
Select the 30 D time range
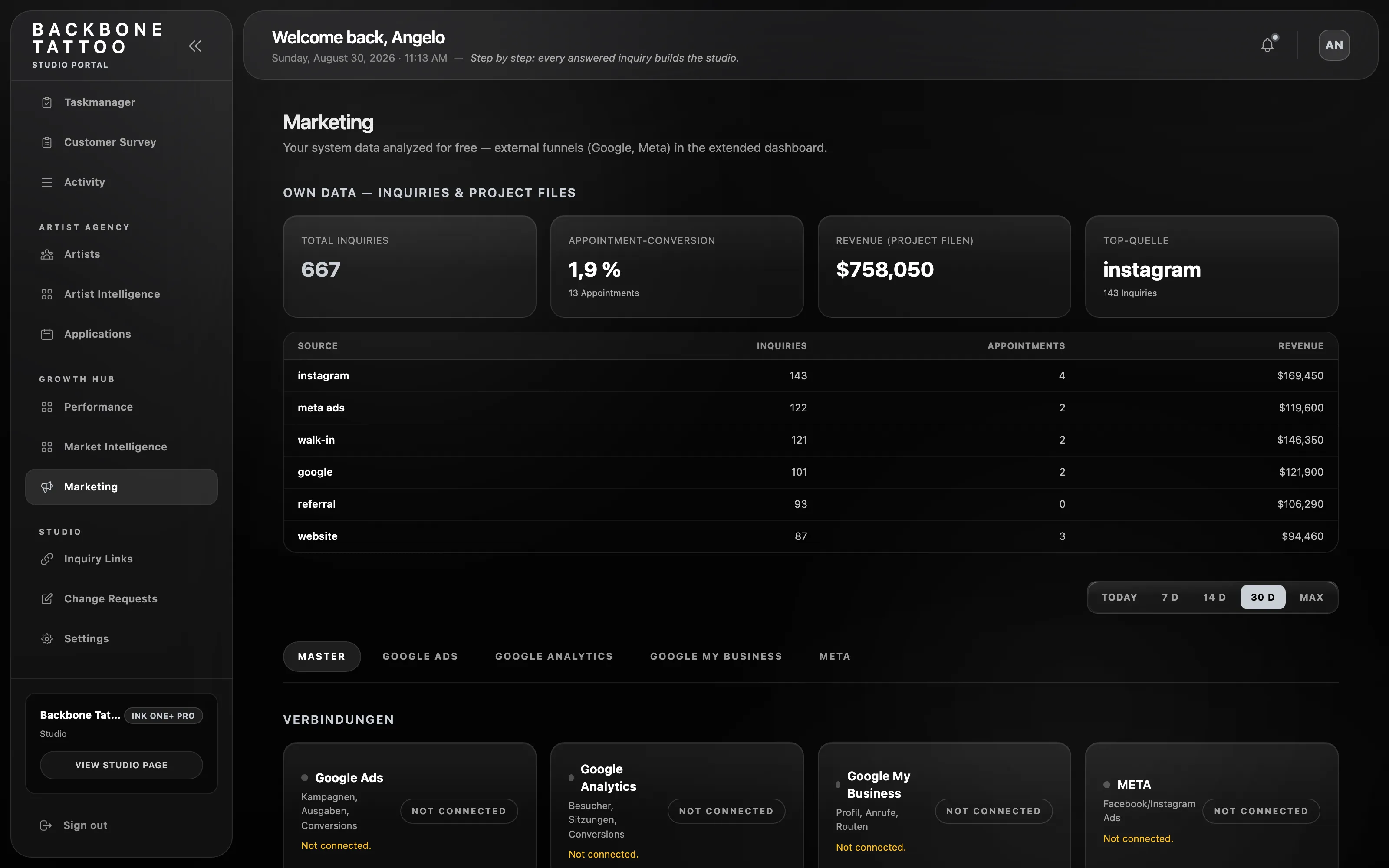point(1263,597)
